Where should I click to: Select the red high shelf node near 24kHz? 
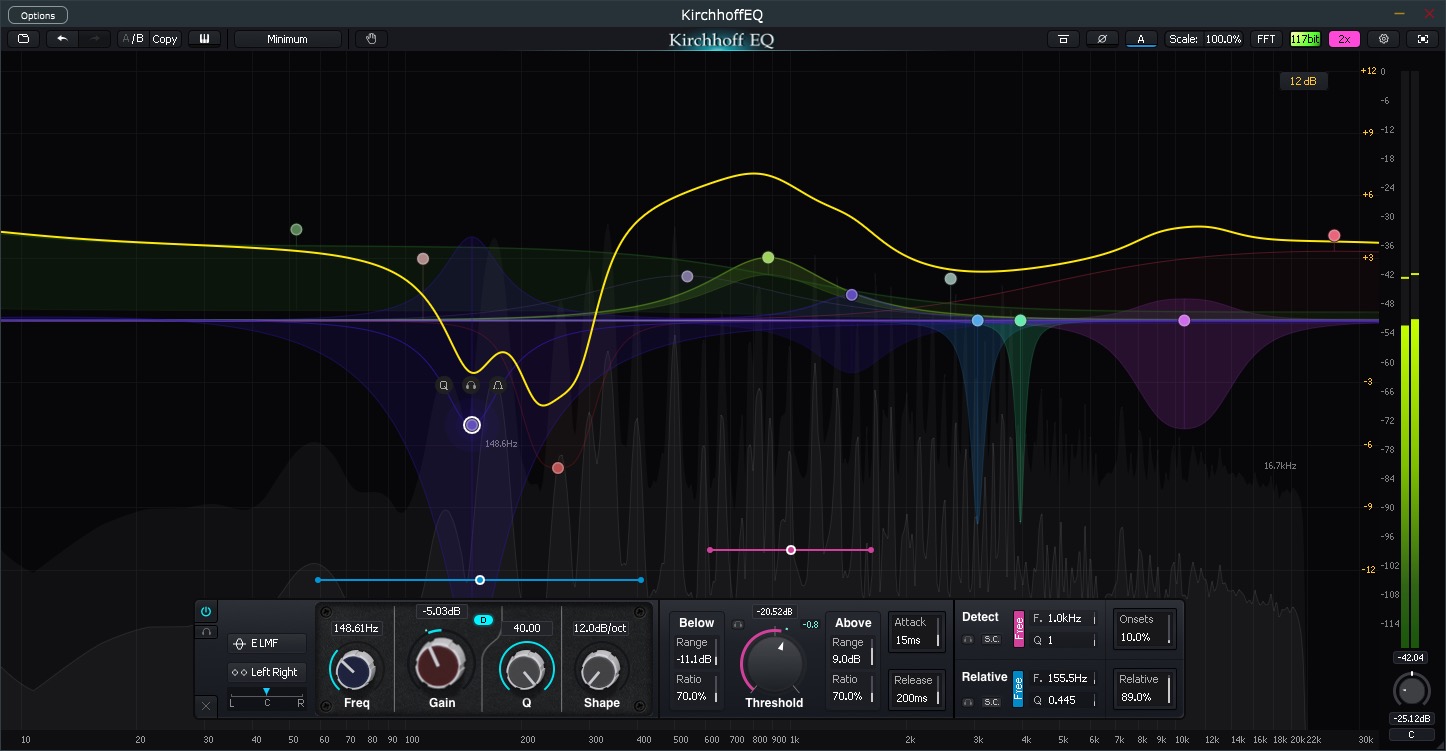(x=1334, y=236)
